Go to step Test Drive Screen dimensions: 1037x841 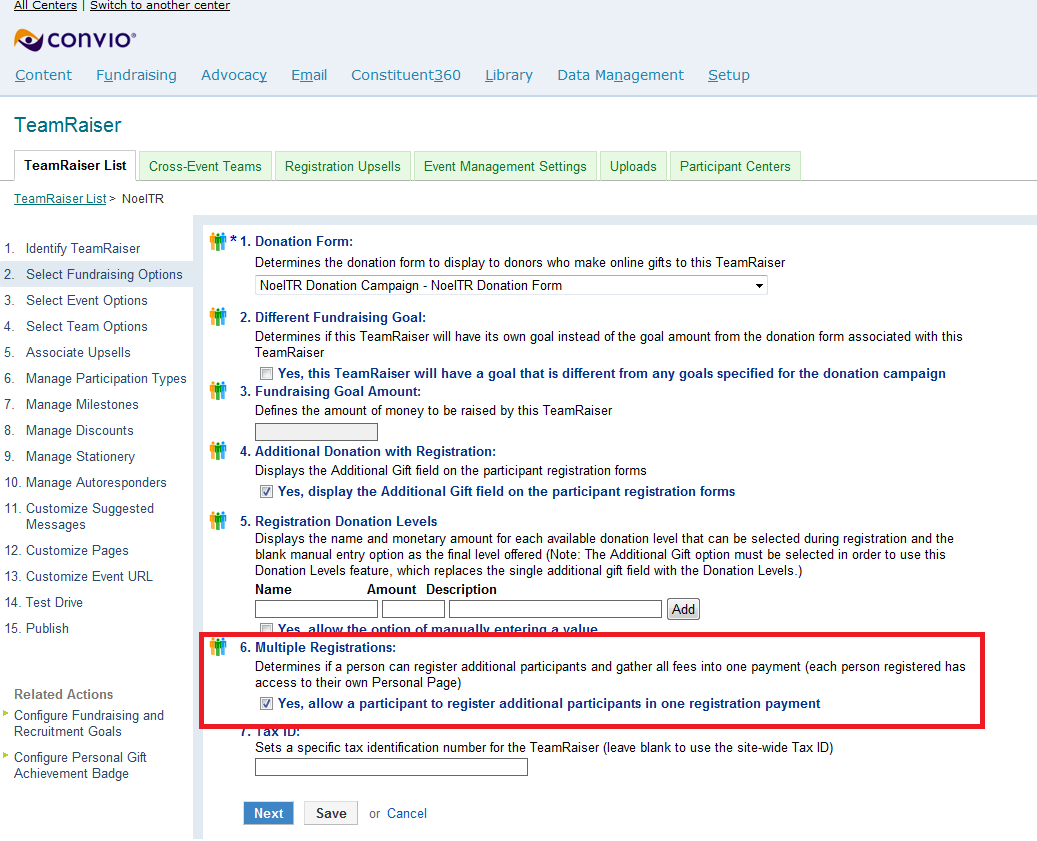tap(54, 602)
